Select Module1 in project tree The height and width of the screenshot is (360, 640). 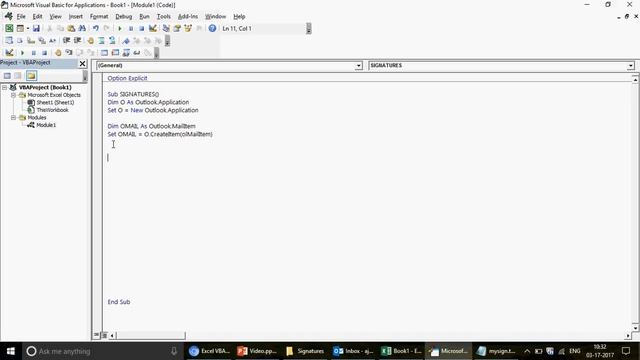[x=46, y=125]
